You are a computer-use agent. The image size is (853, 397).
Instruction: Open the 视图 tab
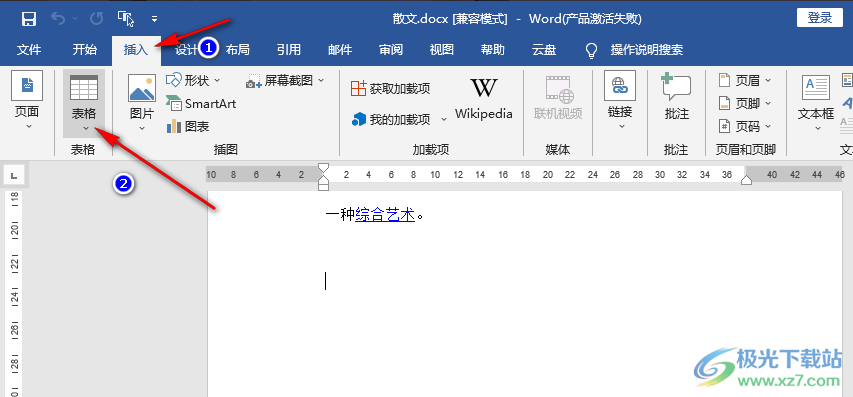click(442, 50)
